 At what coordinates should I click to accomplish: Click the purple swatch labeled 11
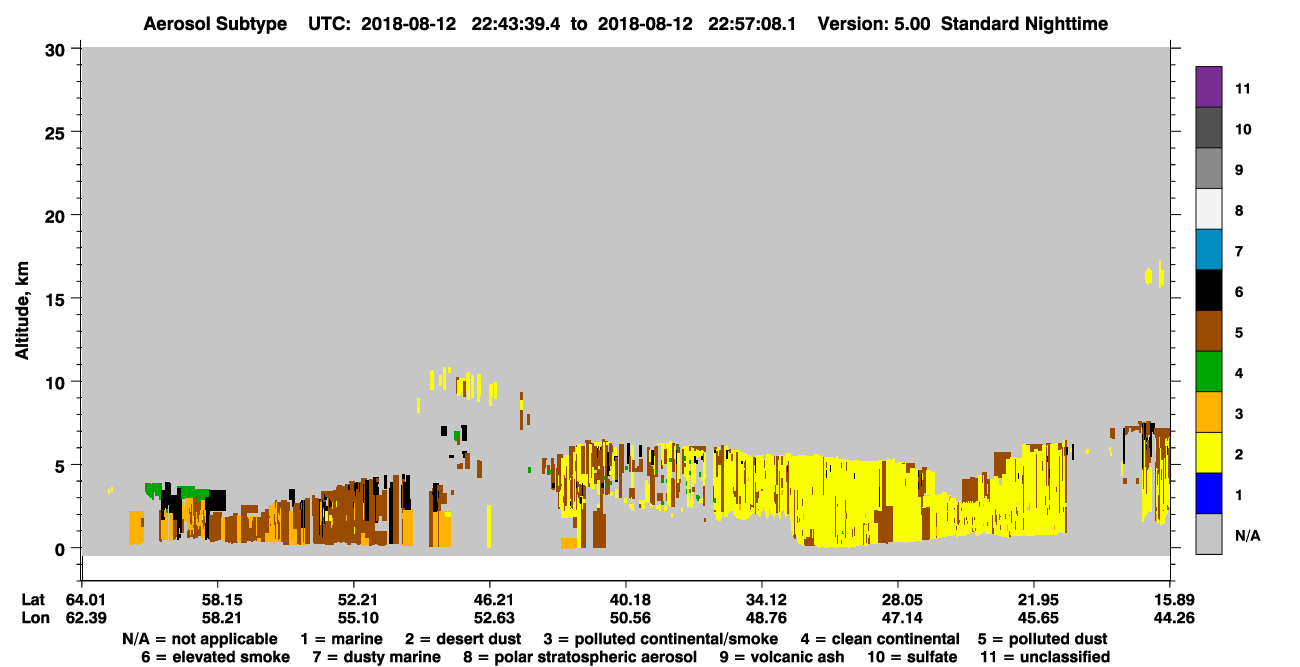point(1209,86)
